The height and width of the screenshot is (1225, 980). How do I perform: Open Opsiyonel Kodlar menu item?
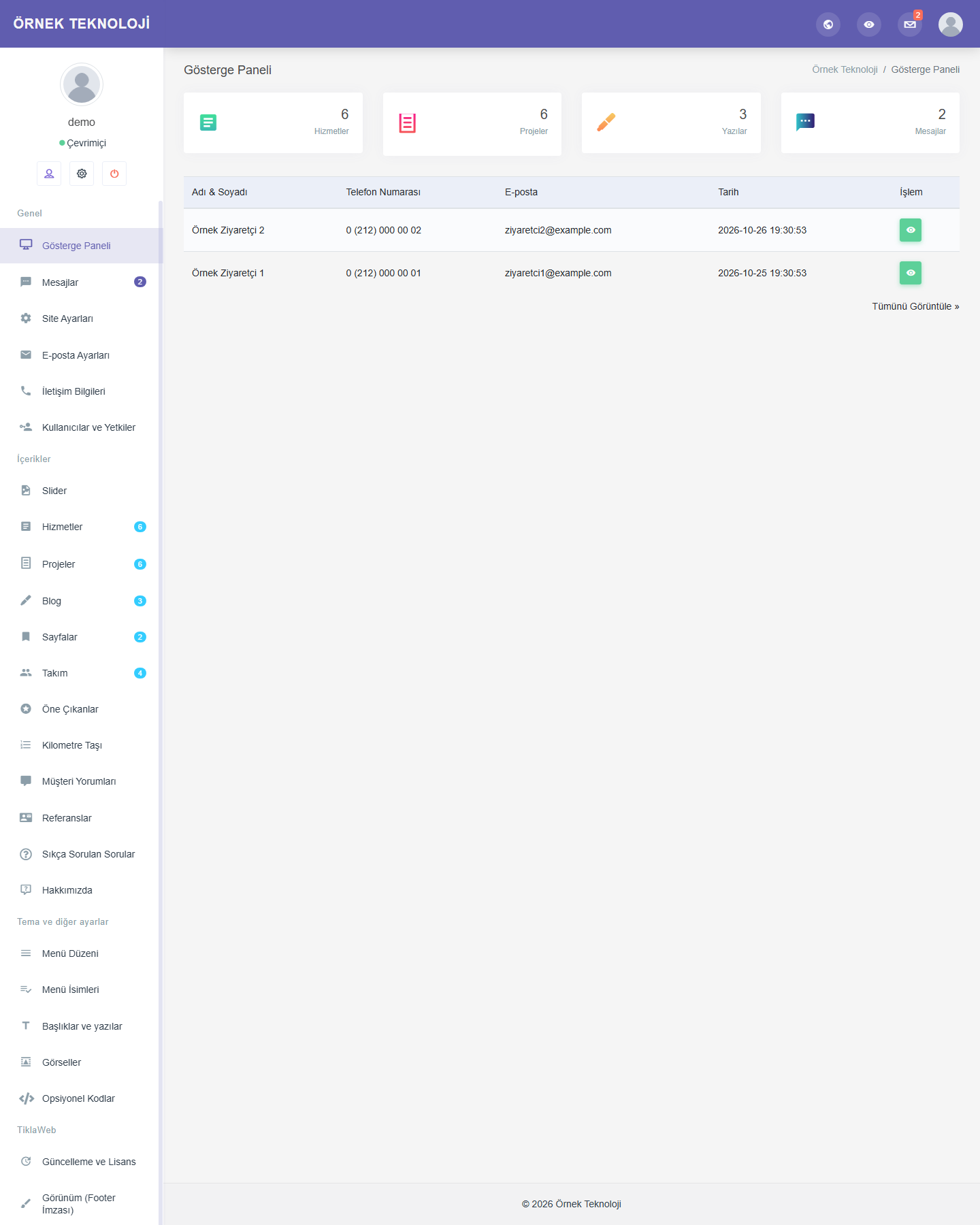82,1098
